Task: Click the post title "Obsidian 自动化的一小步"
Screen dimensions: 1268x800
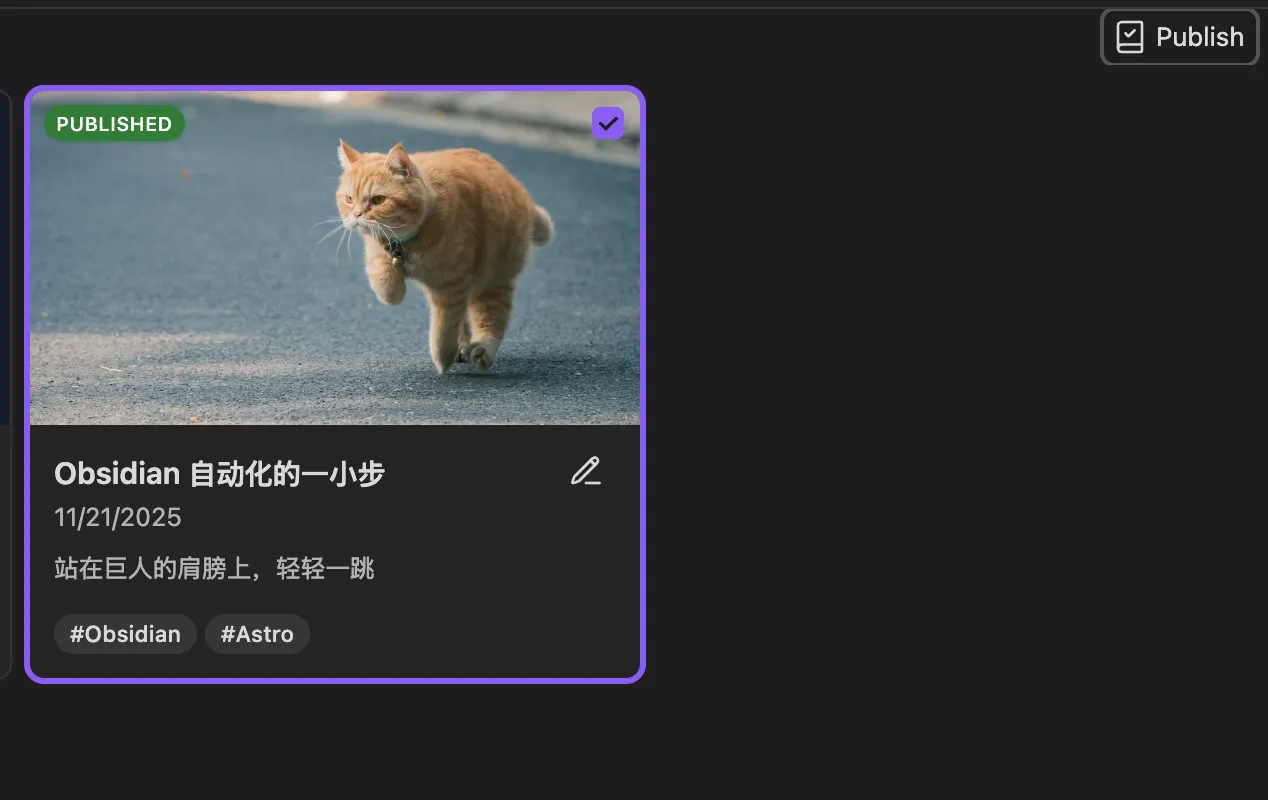Action: (219, 474)
